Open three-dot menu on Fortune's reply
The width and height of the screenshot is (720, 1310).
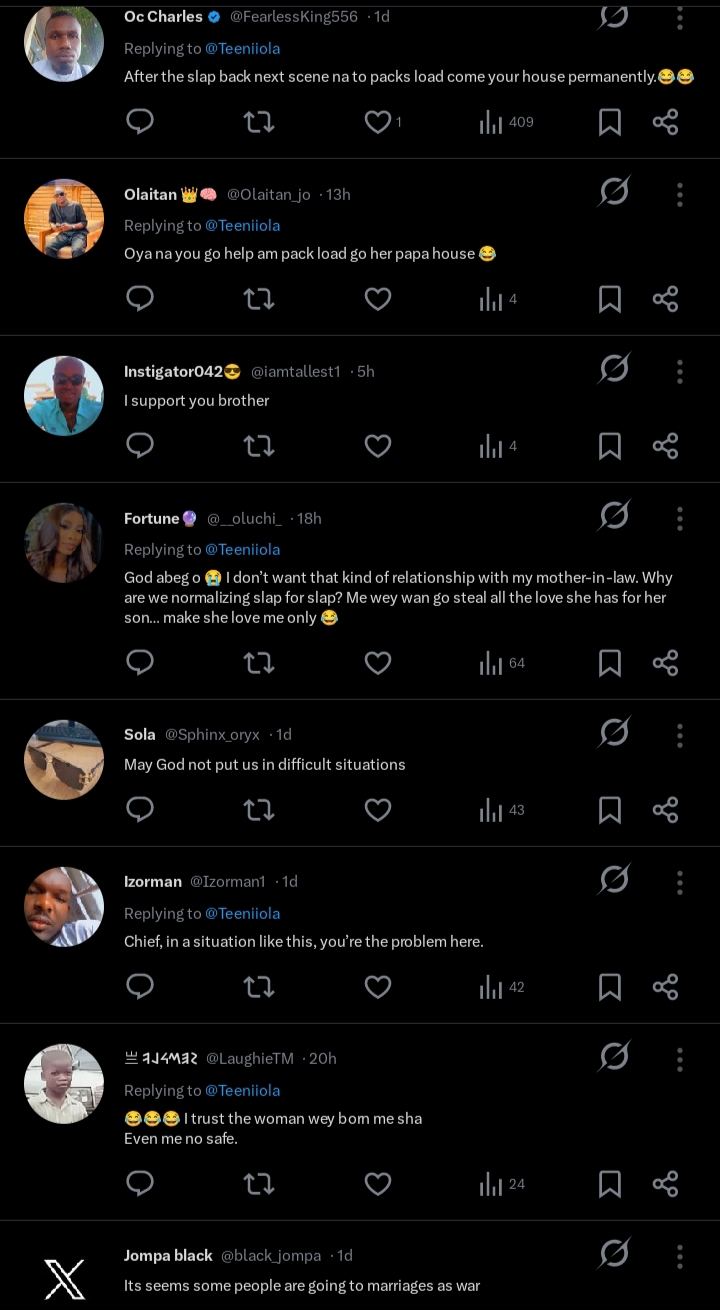pyautogui.click(x=679, y=518)
